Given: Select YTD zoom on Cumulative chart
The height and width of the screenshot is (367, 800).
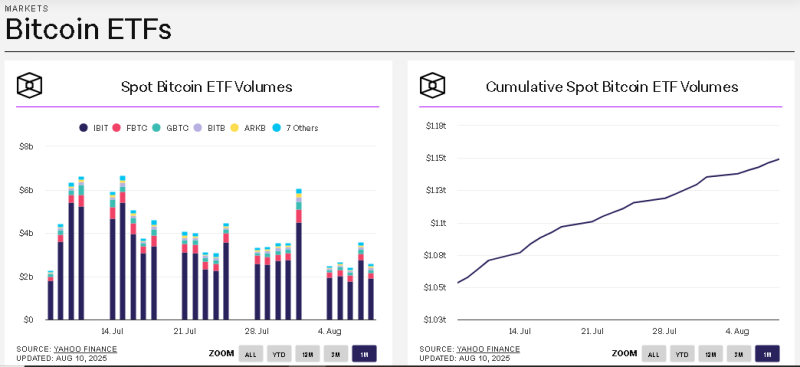Looking at the screenshot, I should click(x=682, y=354).
